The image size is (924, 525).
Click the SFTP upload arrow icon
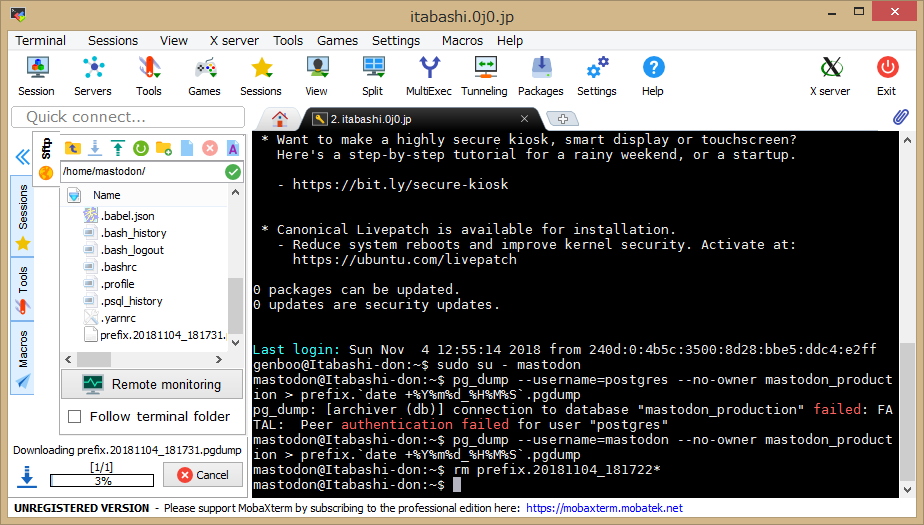(118, 148)
